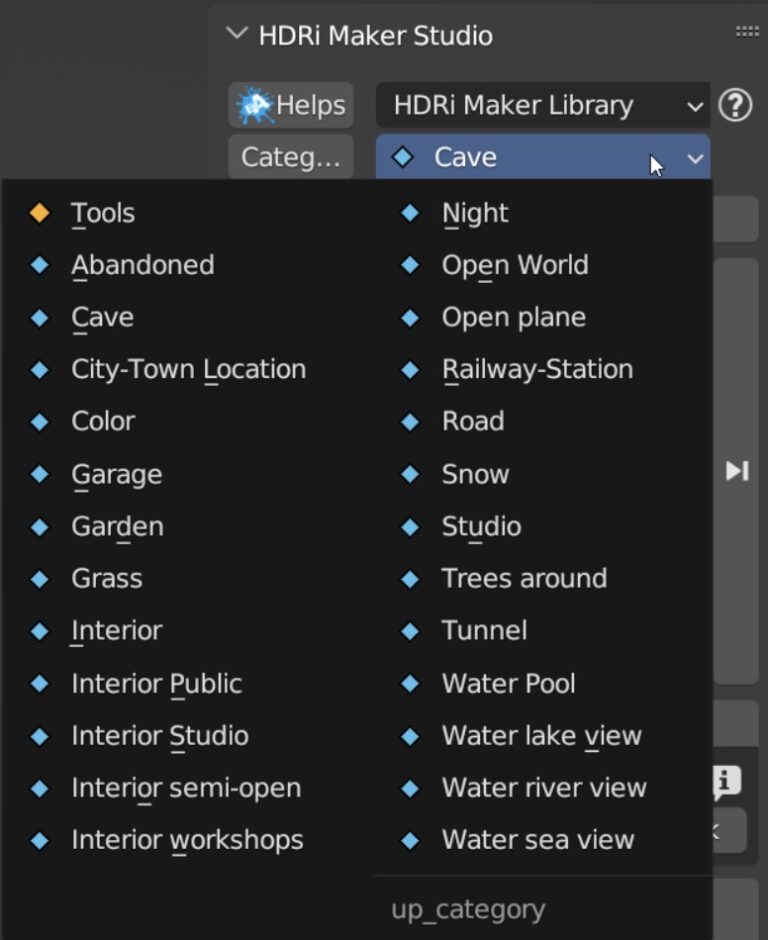Choose Interior Studio from the list
768x940 pixels.
(160, 735)
